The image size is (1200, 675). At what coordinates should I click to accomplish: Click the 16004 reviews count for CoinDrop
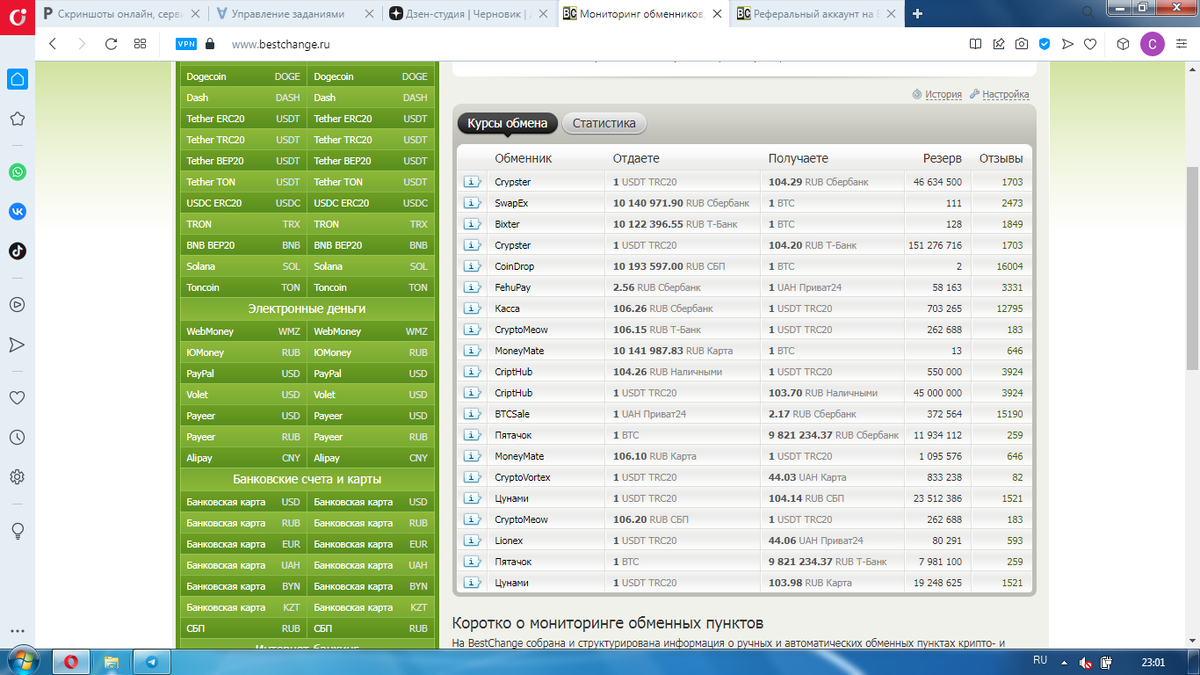point(1010,267)
